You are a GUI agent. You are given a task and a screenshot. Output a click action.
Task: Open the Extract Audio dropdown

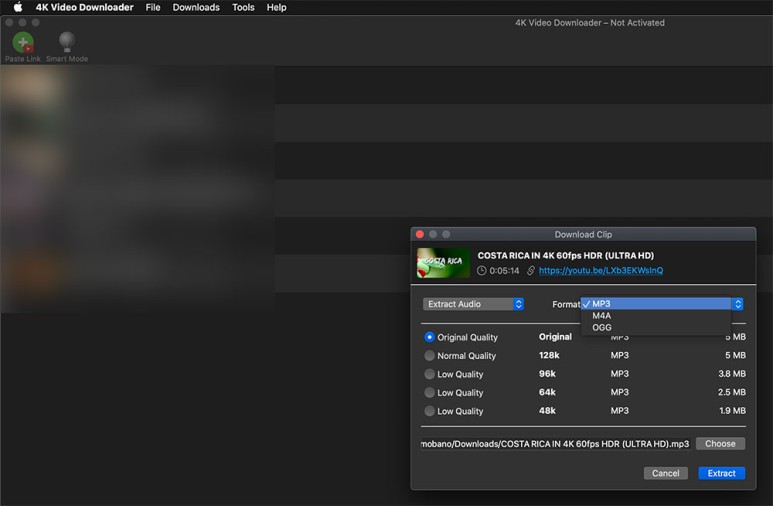pyautogui.click(x=473, y=304)
